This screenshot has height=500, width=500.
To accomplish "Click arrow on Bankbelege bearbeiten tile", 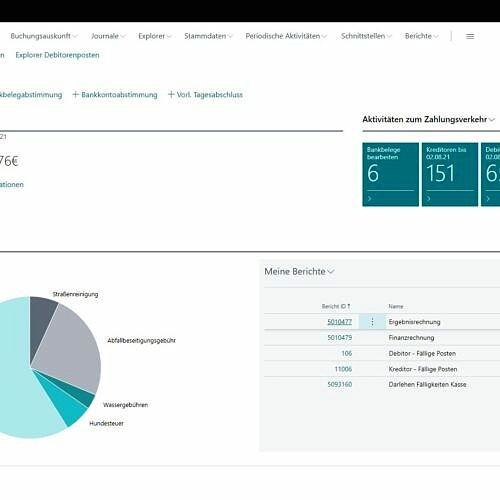I will [369, 199].
